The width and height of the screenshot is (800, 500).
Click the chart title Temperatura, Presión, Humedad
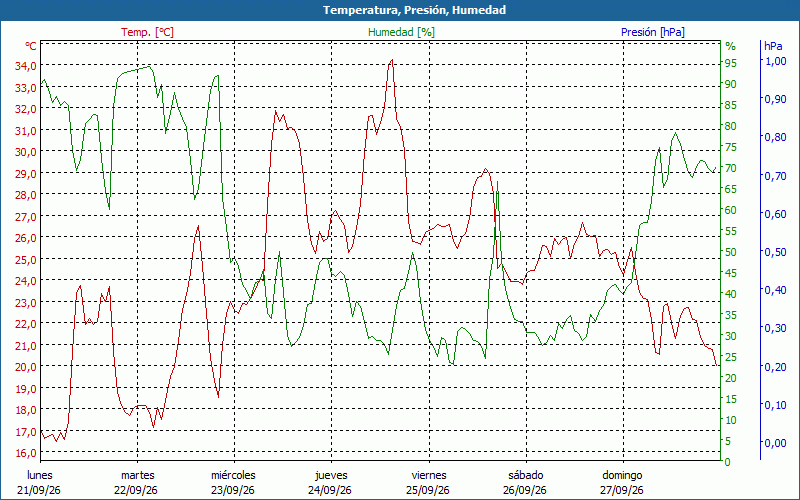[x=414, y=10]
